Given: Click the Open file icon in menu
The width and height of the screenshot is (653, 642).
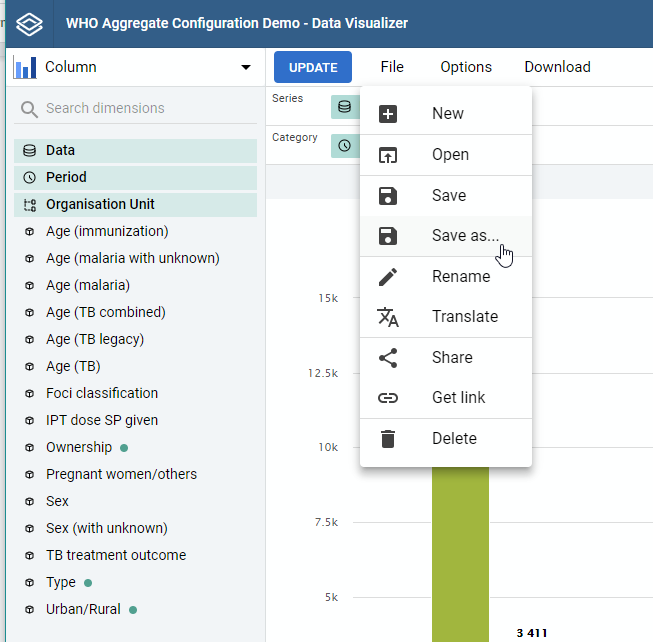Looking at the screenshot, I should (x=388, y=155).
